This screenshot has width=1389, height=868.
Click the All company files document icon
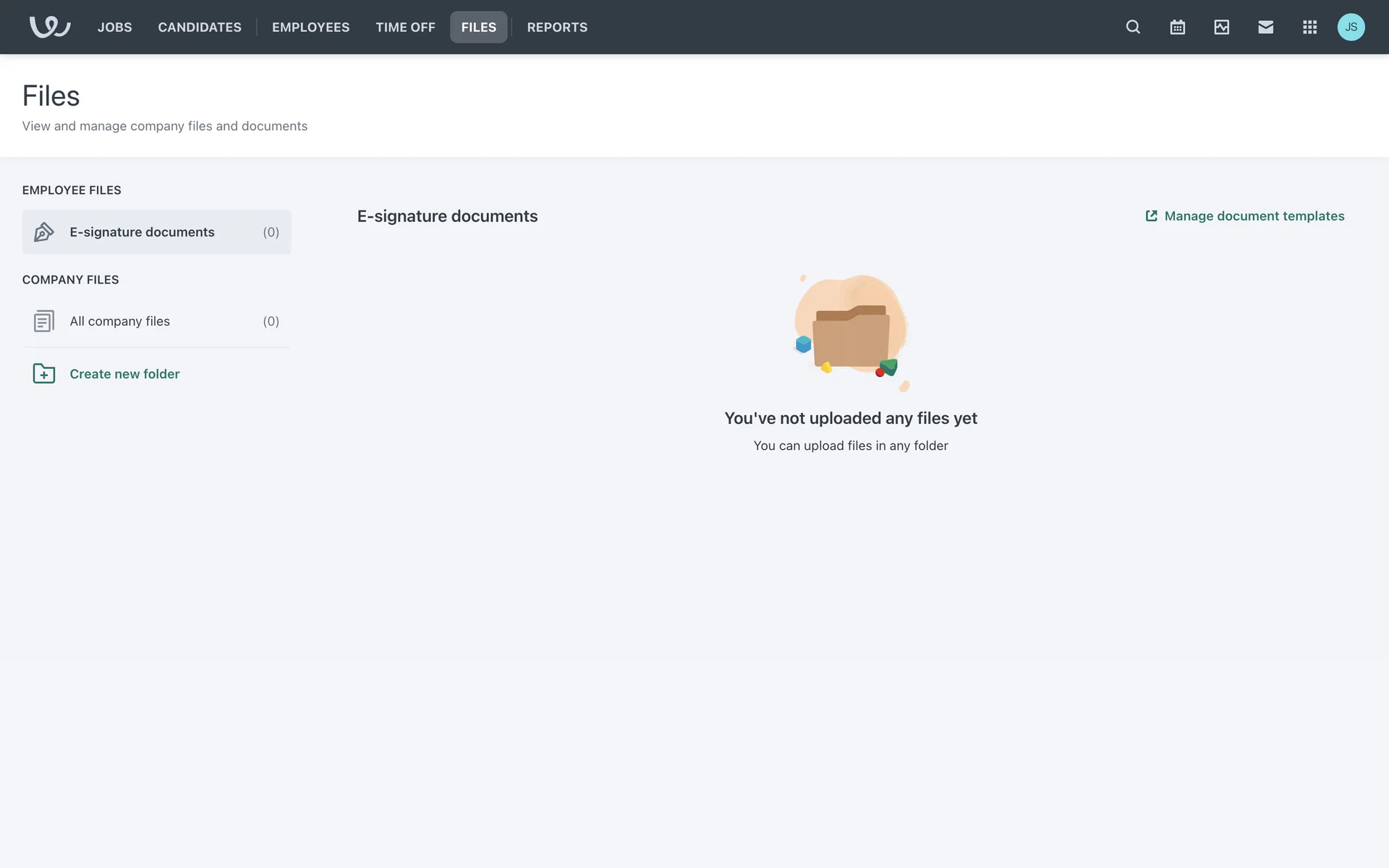43,321
